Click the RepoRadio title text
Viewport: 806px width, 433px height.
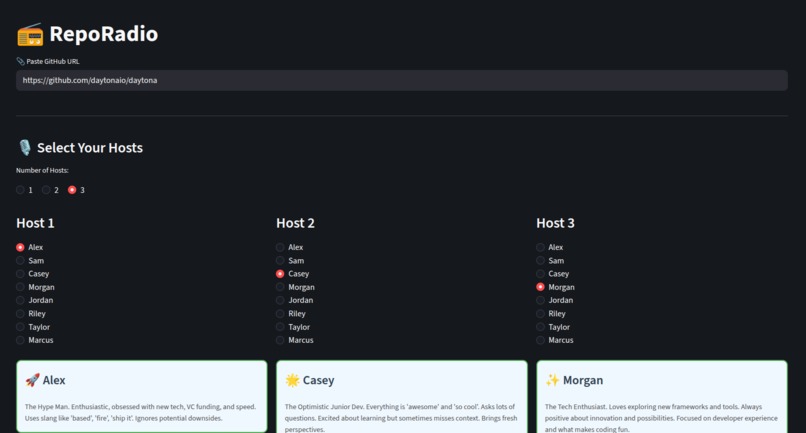(x=104, y=34)
